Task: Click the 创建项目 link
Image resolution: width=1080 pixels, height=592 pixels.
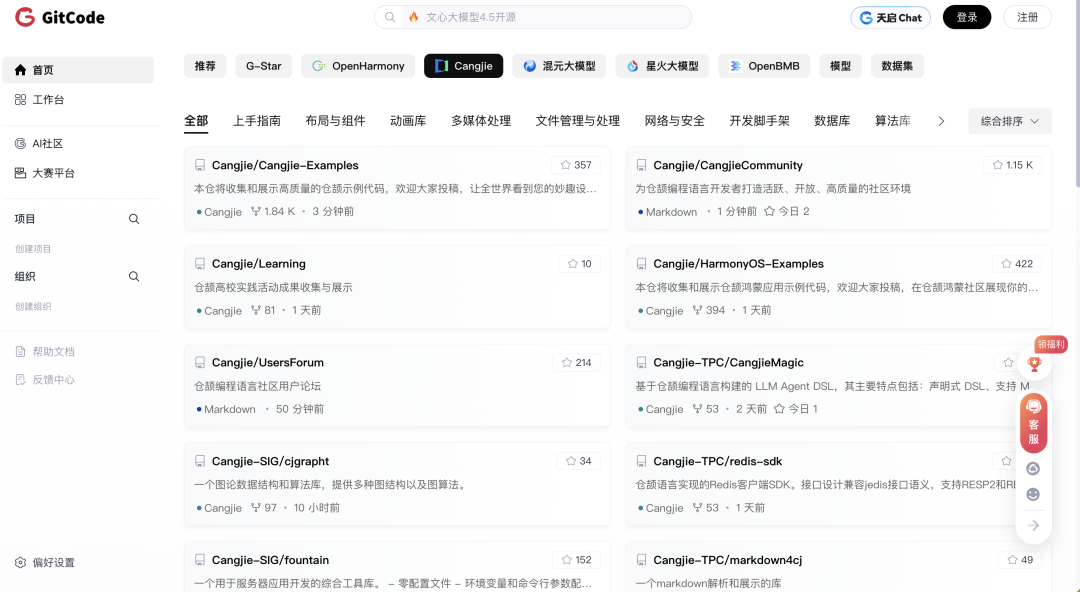Action: pyautogui.click(x=33, y=249)
